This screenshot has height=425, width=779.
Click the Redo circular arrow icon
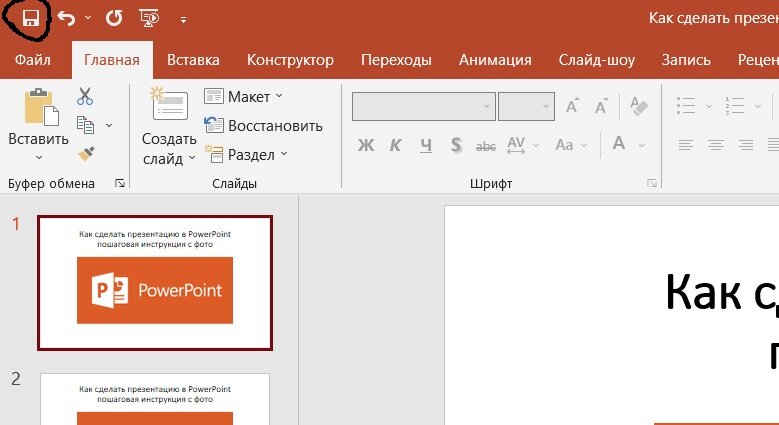pyautogui.click(x=114, y=18)
